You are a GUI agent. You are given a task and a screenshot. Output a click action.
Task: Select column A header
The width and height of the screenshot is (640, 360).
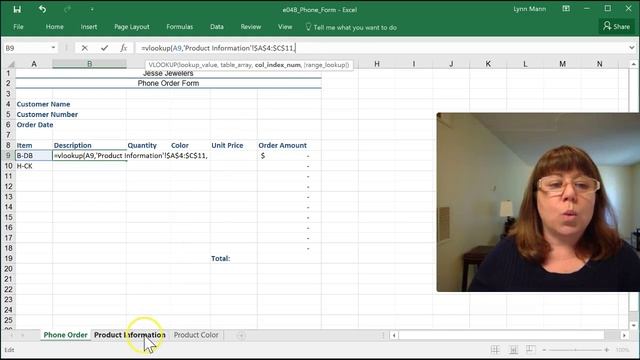[34, 64]
